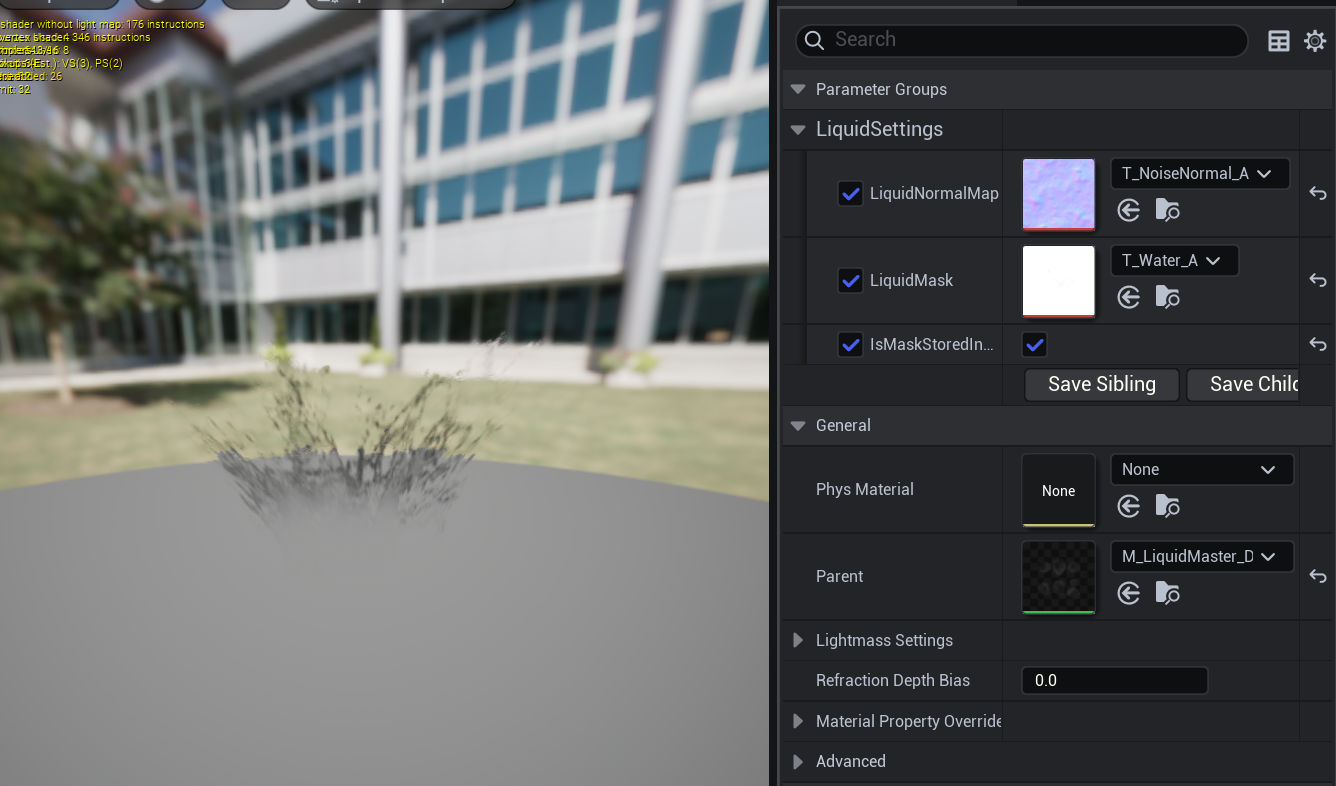This screenshot has width=1336, height=786.
Task: Use selected asset for Parent
Action: tap(1129, 593)
